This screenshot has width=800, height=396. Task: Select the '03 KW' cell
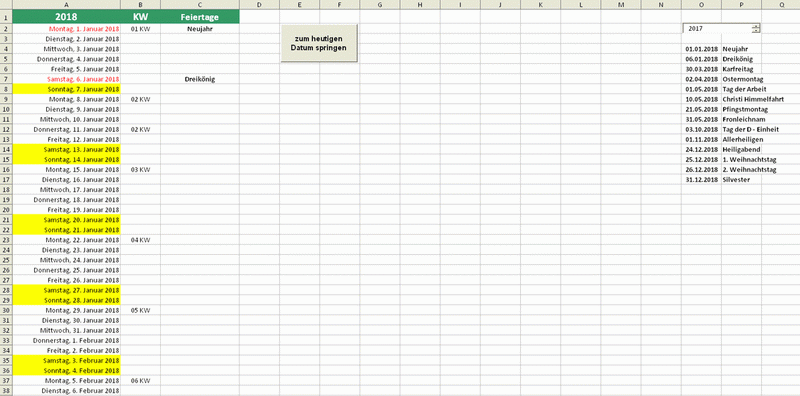tap(140, 169)
